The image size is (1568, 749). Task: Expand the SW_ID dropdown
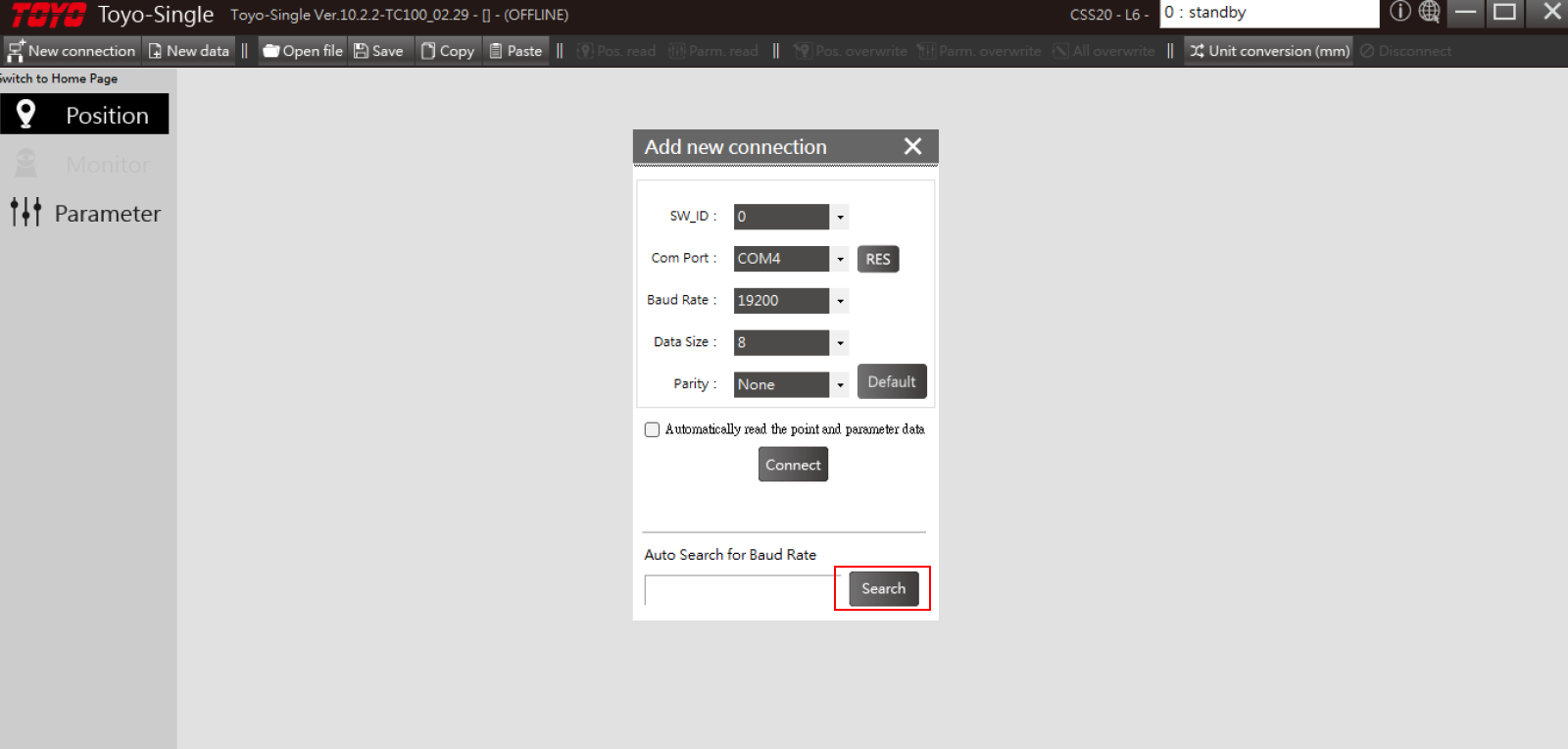coord(840,217)
